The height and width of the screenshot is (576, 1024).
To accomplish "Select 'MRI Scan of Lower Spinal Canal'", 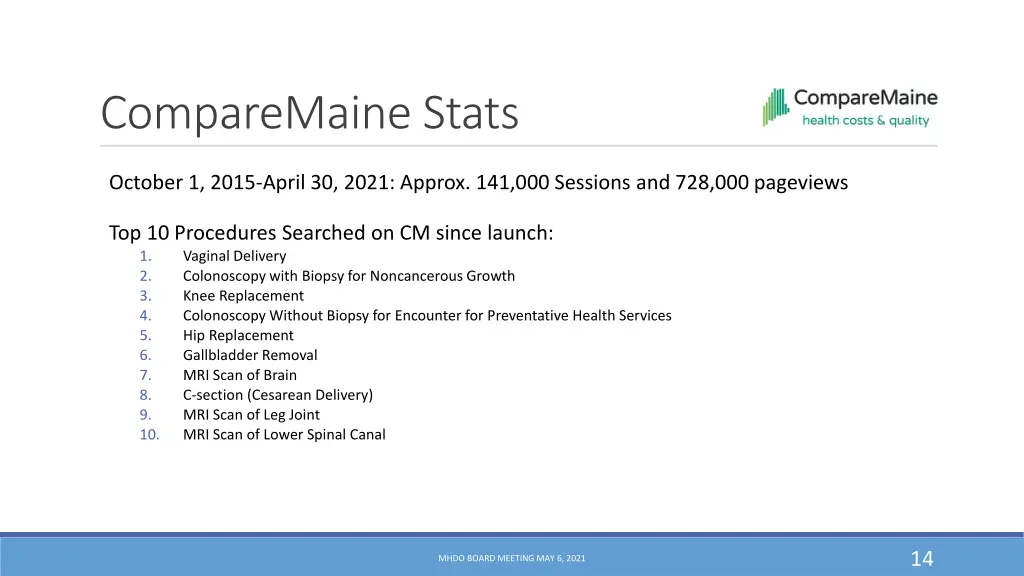I will coord(284,435).
